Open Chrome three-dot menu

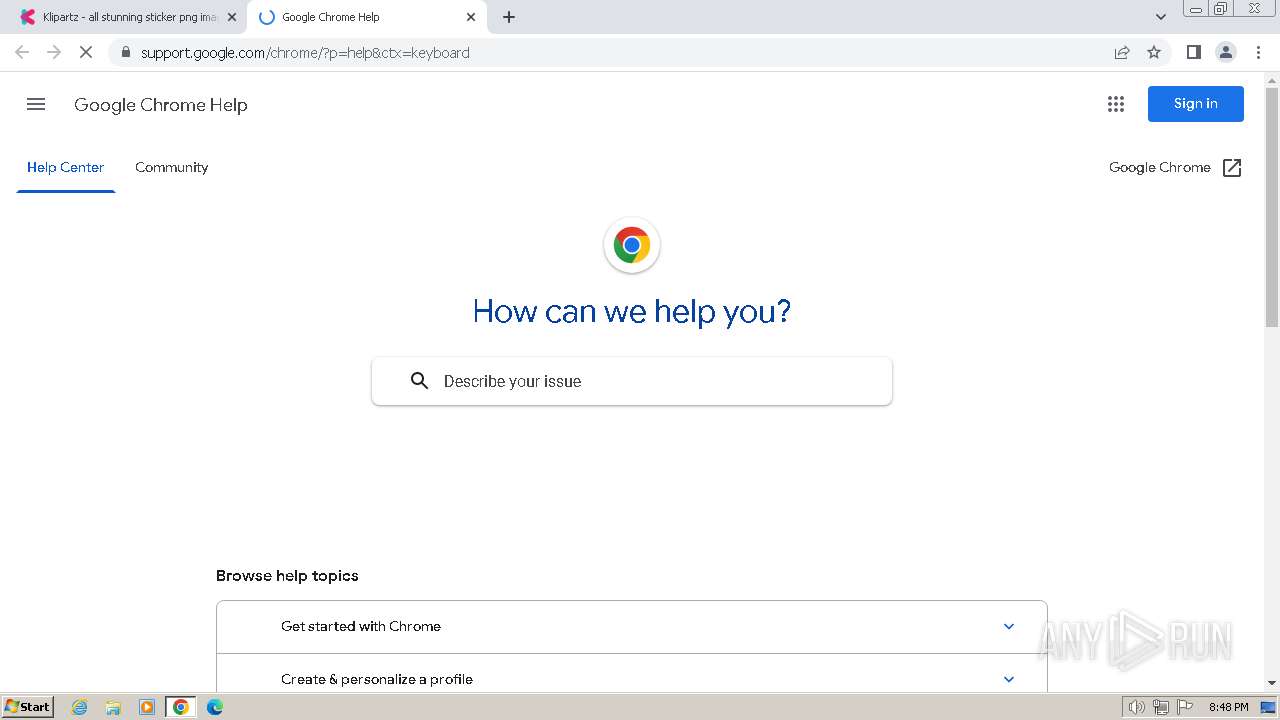click(x=1258, y=53)
